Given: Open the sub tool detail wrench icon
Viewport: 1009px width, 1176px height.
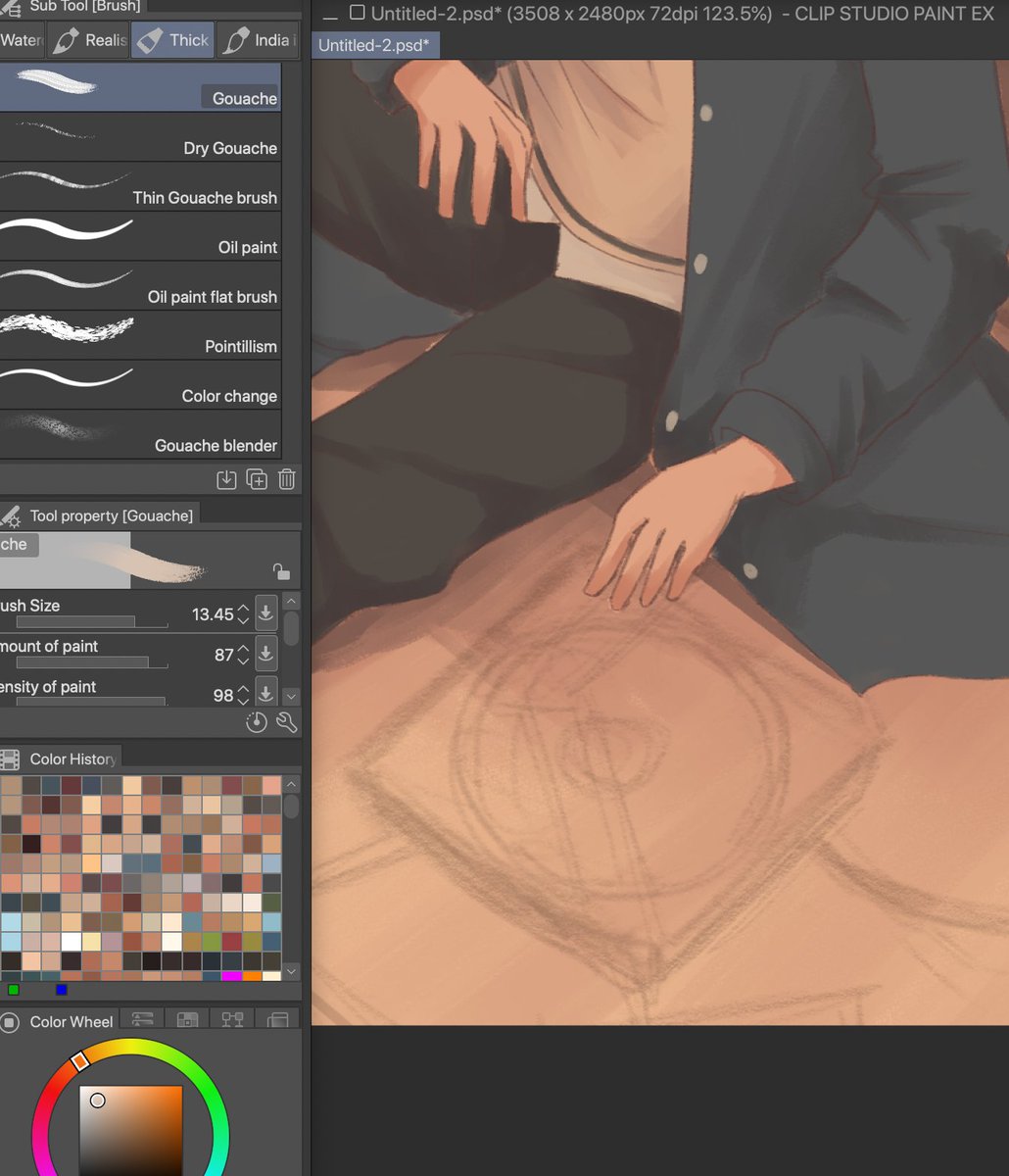Looking at the screenshot, I should [286, 722].
